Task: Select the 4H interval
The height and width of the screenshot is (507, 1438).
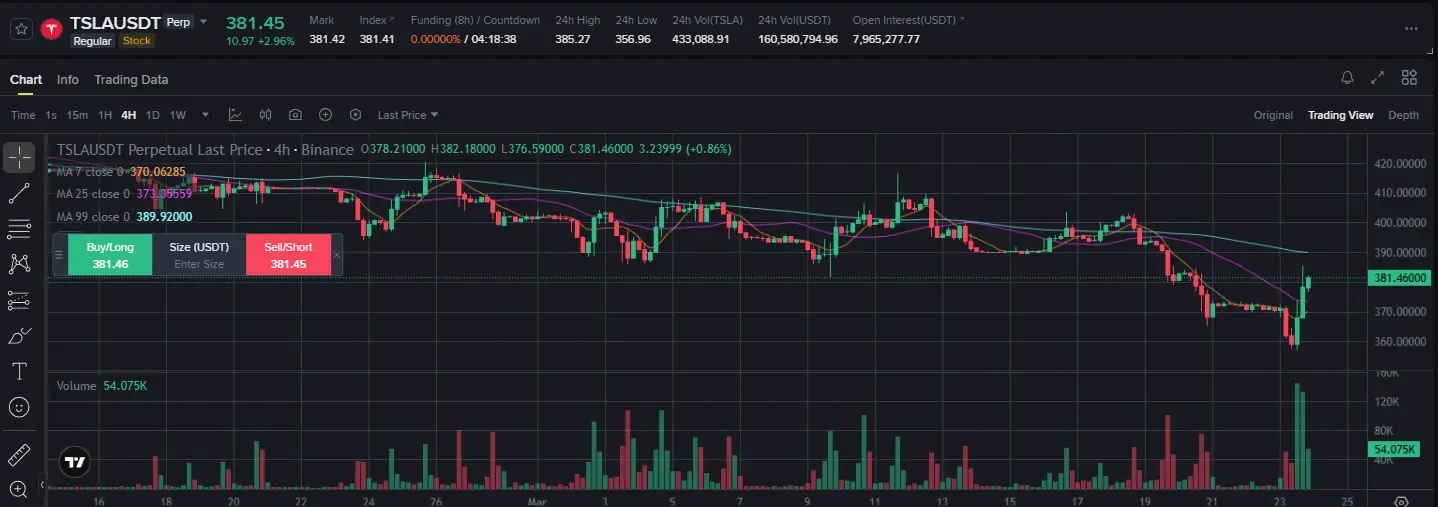Action: coord(129,115)
